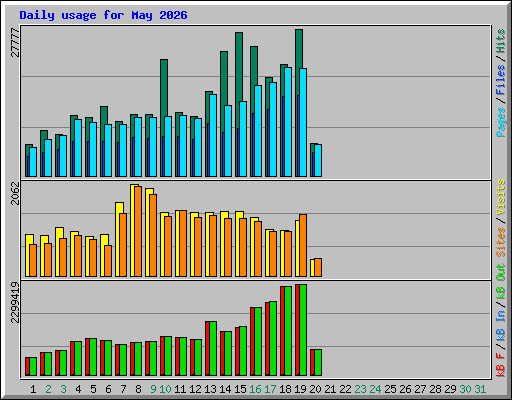Click day 16 on the date axis

pyautogui.click(x=255, y=389)
